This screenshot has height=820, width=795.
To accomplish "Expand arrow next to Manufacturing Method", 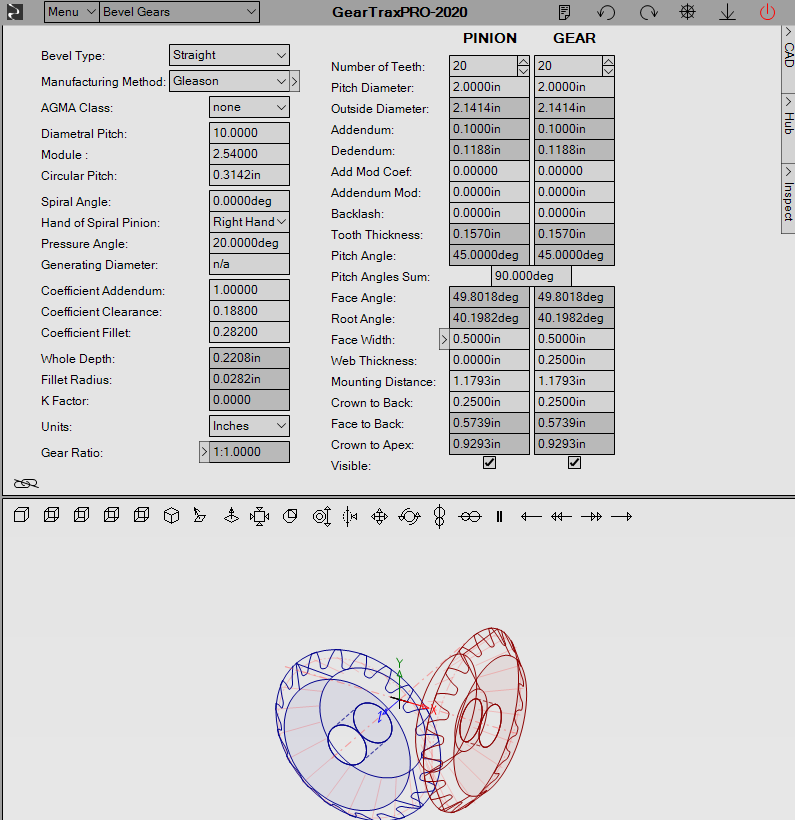I will (294, 81).
